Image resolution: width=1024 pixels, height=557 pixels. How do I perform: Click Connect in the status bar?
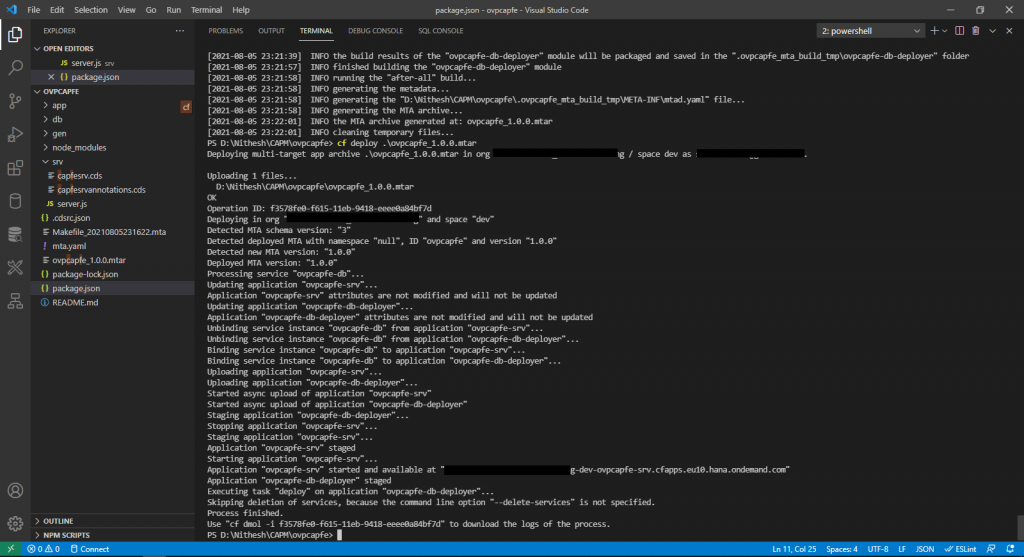89,549
